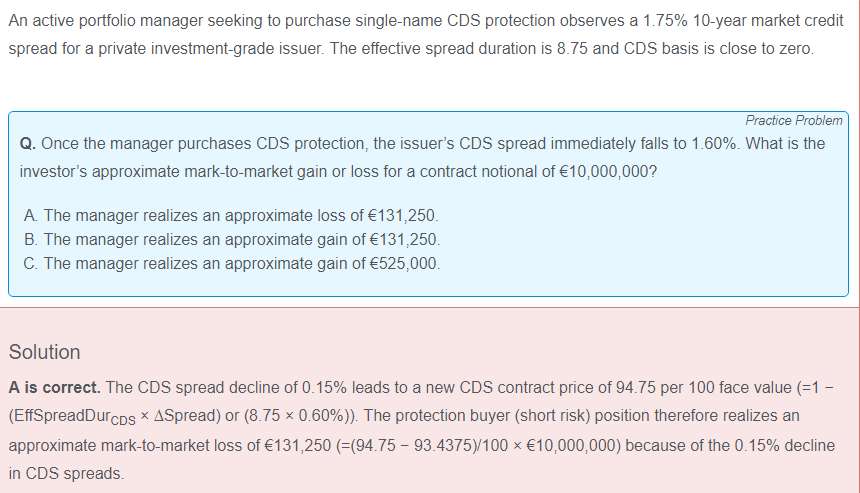860x493 pixels.
Task: Click the letter 'A.' of first option
Action: pos(30,216)
